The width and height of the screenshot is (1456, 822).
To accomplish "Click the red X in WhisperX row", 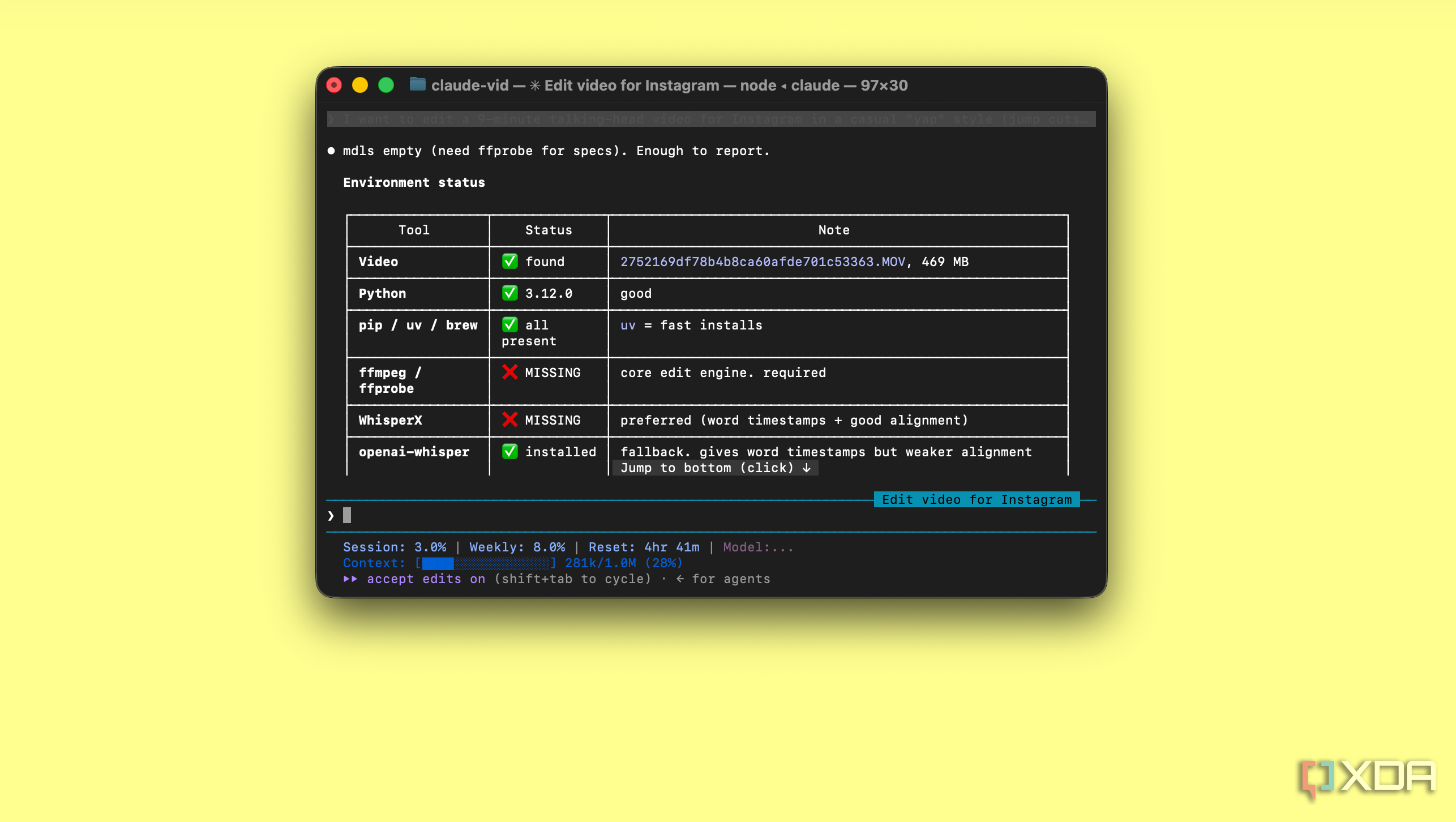I will click(509, 419).
